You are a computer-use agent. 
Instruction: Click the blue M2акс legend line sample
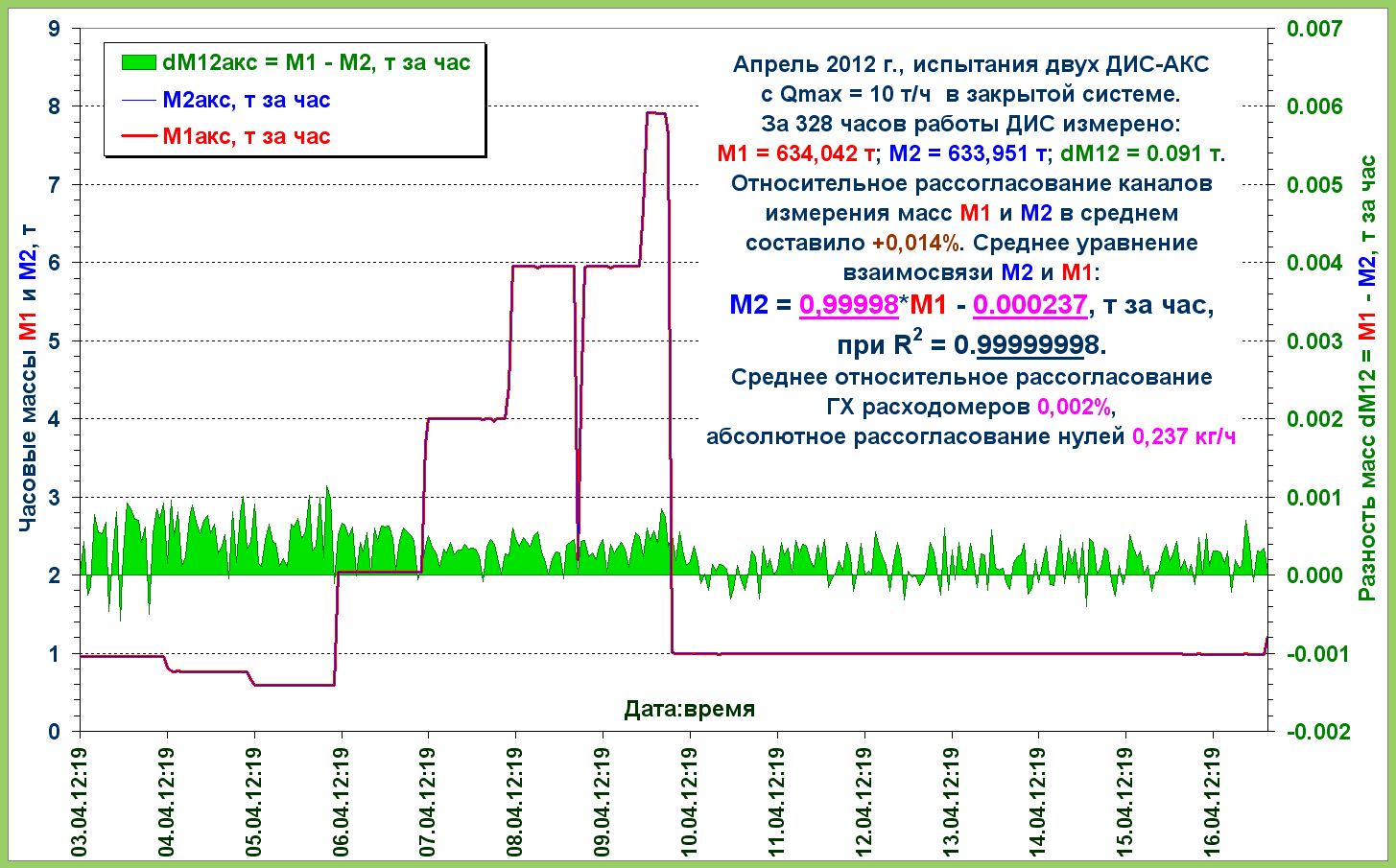[138, 100]
